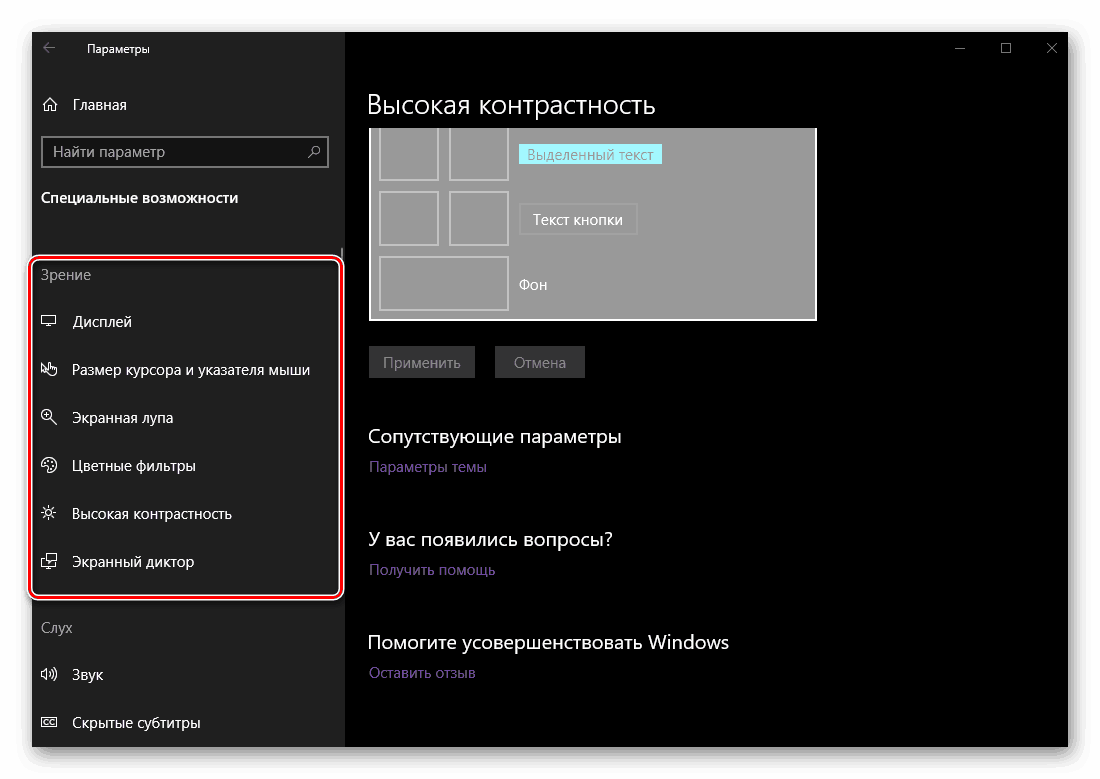Click the cursor icon next to Размер курсора
This screenshot has width=1100, height=779.
48,369
